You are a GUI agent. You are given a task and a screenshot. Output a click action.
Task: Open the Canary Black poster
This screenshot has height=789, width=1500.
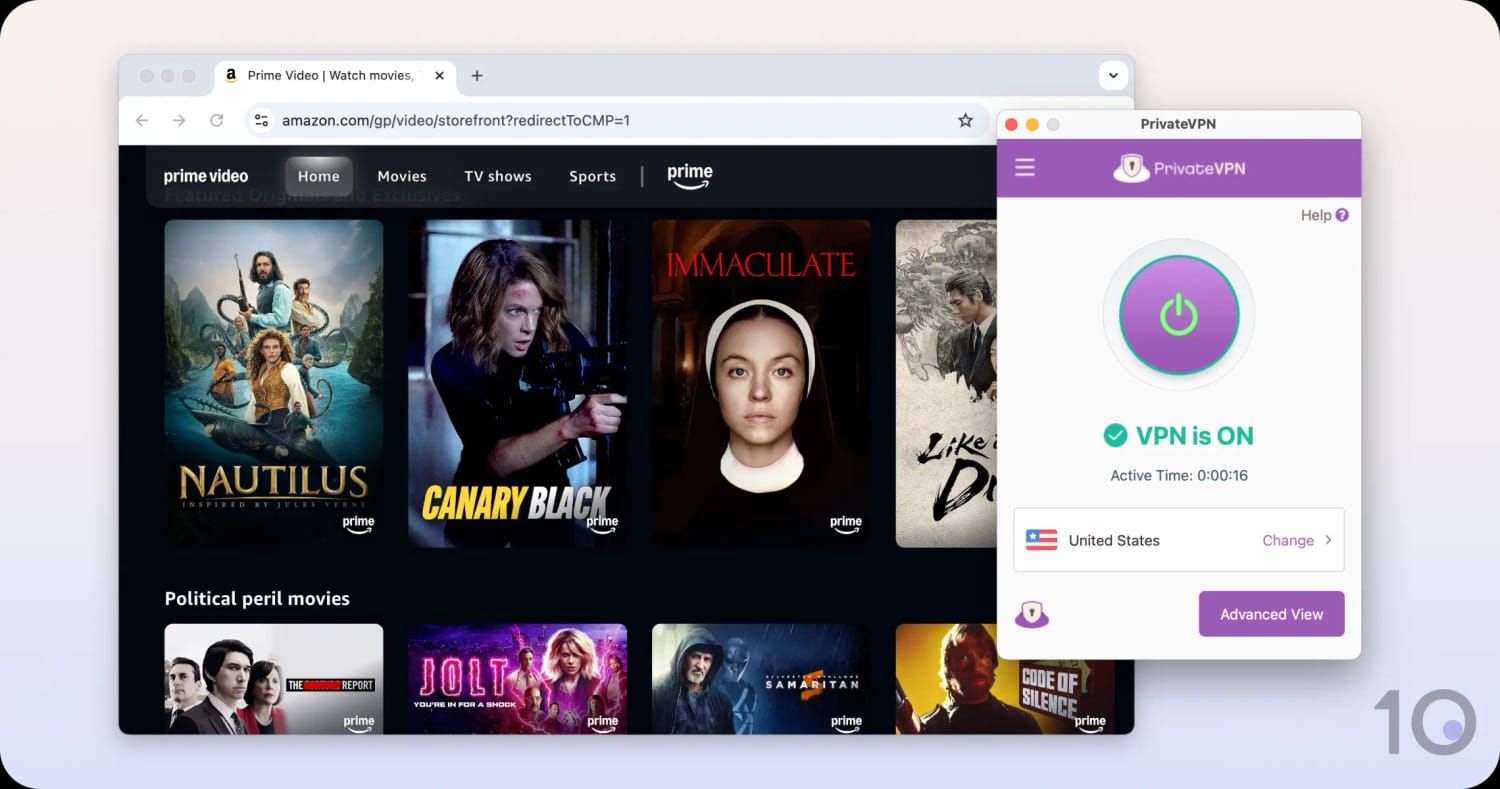point(518,383)
